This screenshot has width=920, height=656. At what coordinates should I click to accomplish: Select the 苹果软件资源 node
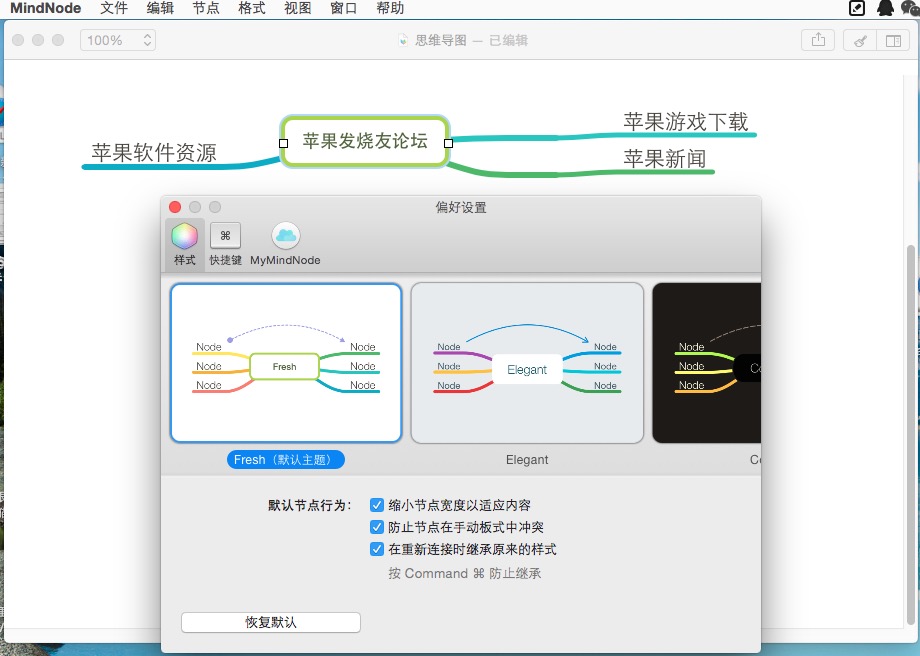[154, 153]
